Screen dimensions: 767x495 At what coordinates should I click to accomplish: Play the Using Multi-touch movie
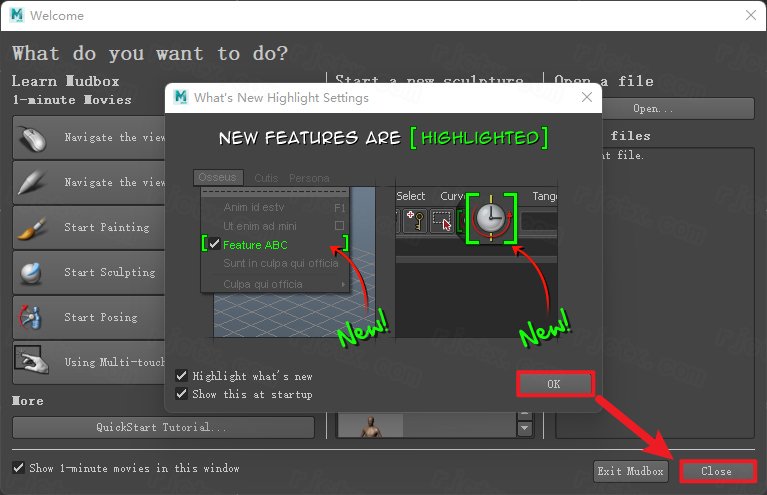[x=89, y=362]
